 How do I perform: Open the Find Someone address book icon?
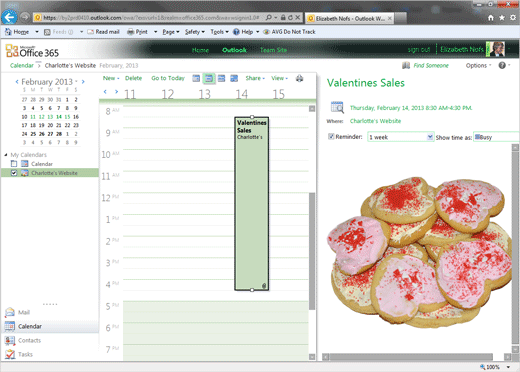pos(406,65)
